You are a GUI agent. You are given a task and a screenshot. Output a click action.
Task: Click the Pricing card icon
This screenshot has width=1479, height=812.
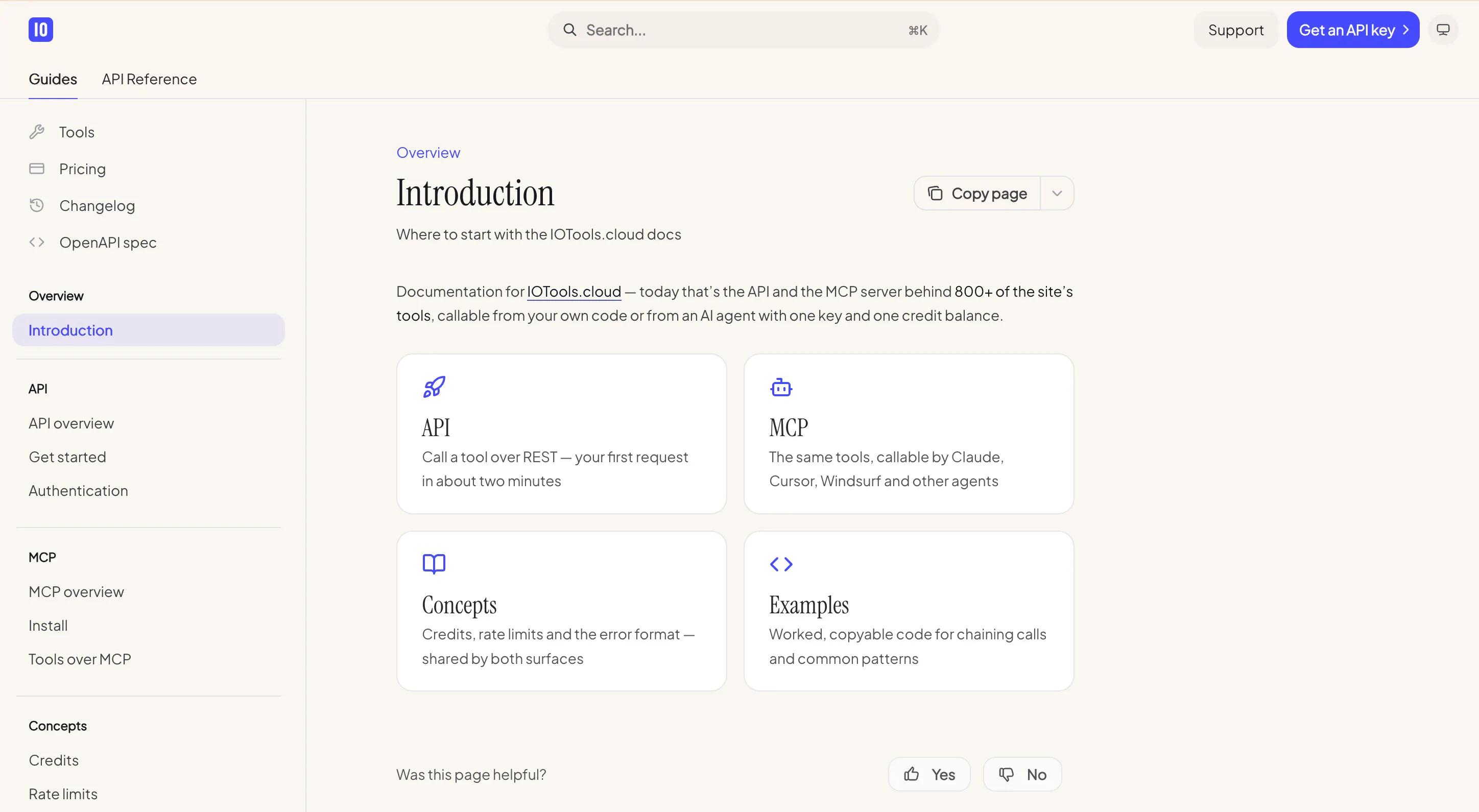click(37, 169)
